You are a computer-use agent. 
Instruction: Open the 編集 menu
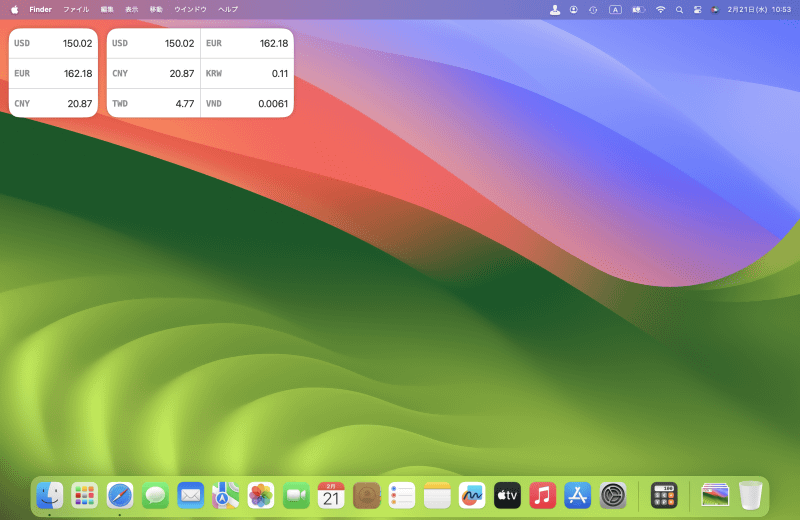click(x=107, y=10)
